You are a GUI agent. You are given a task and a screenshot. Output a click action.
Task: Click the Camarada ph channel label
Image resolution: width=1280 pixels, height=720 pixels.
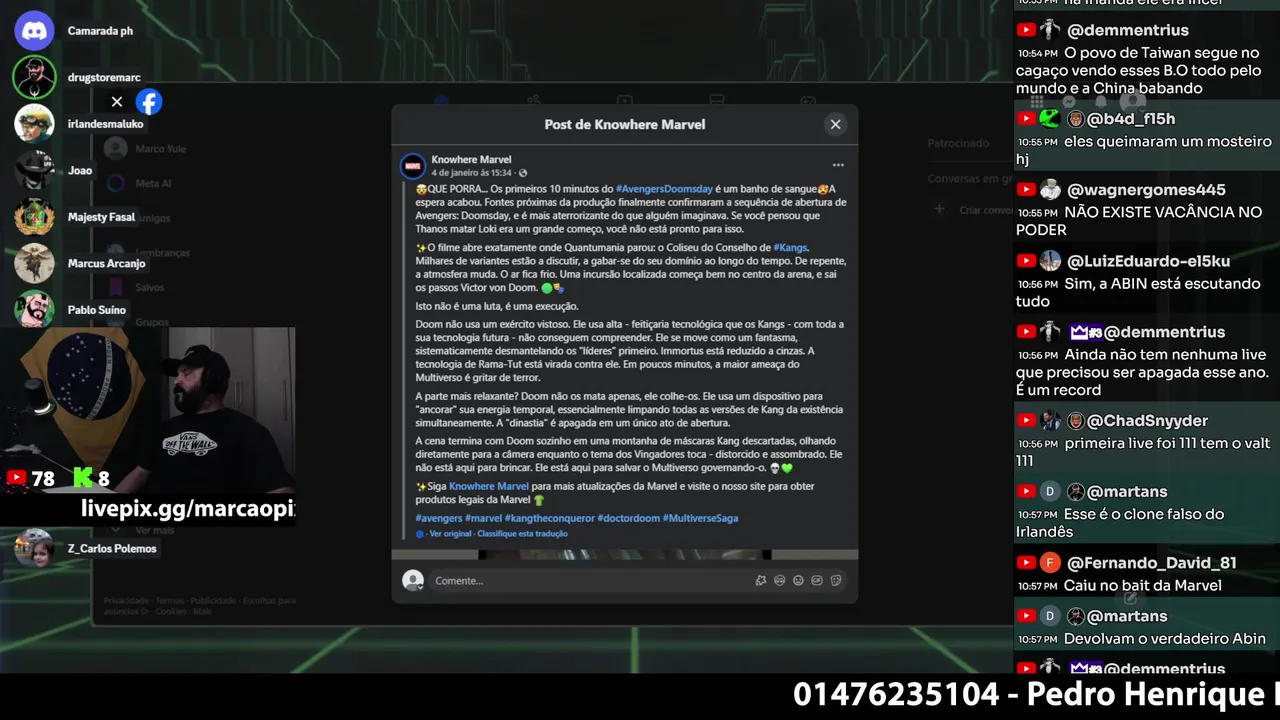[100, 31]
